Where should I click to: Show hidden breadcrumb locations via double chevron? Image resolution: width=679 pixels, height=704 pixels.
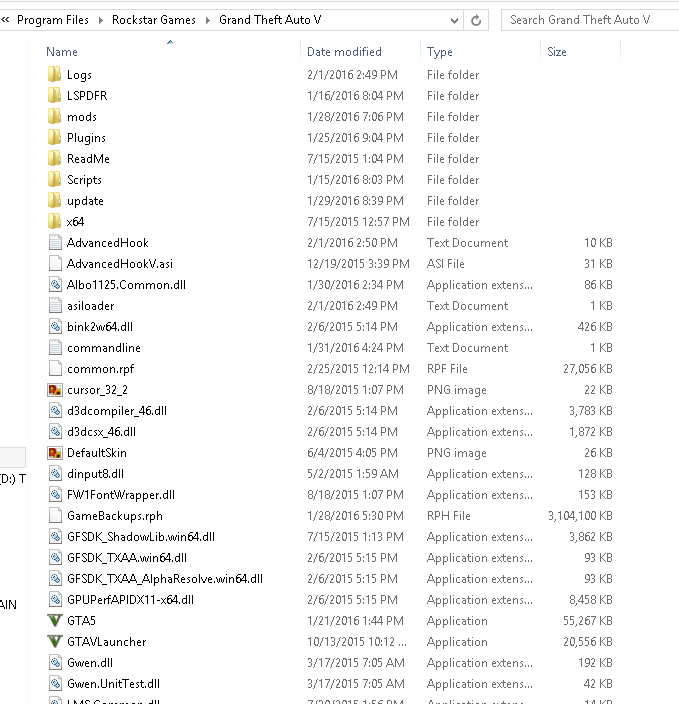click(x=5, y=19)
